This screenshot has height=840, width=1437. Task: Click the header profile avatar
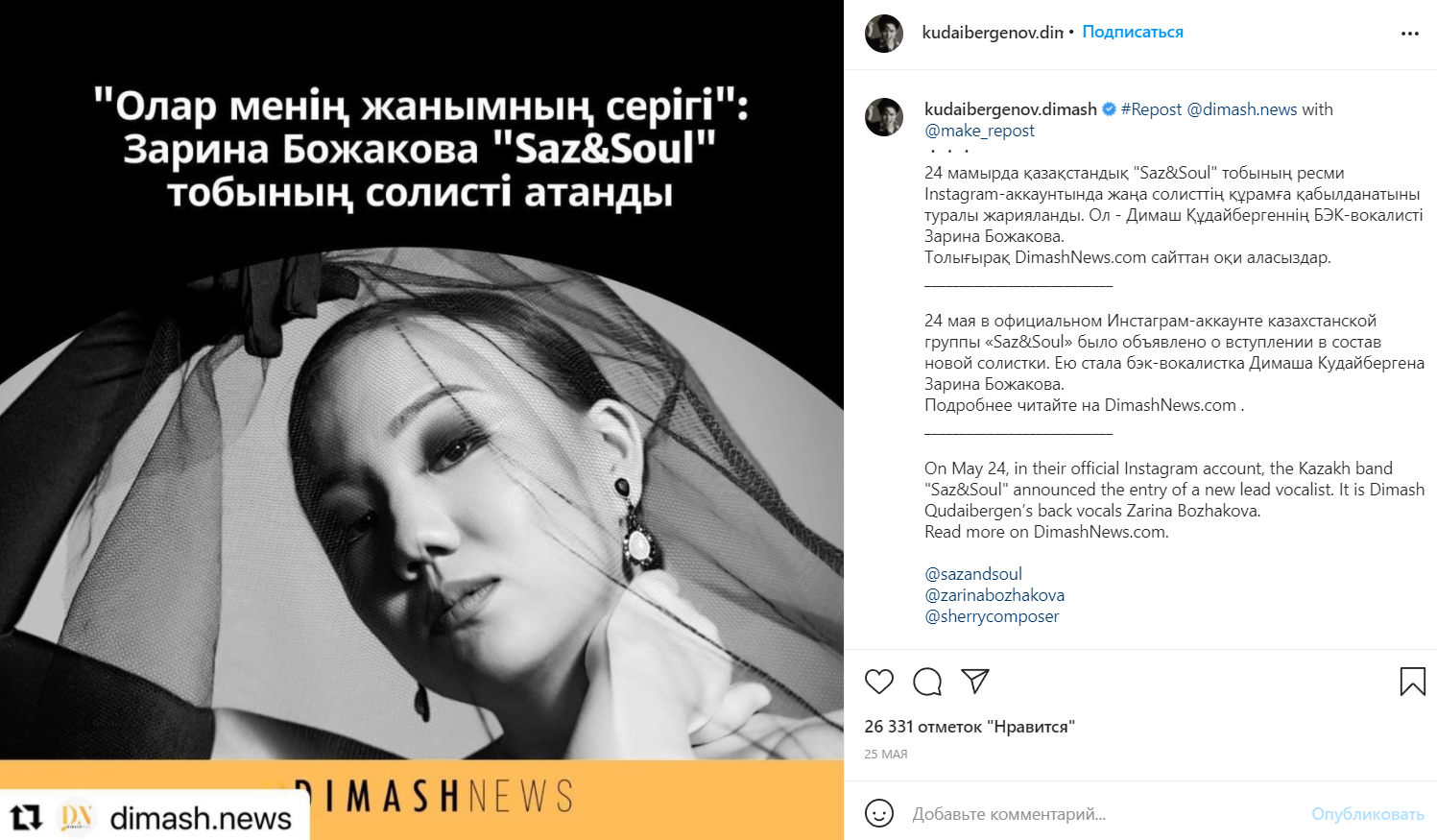point(884,34)
